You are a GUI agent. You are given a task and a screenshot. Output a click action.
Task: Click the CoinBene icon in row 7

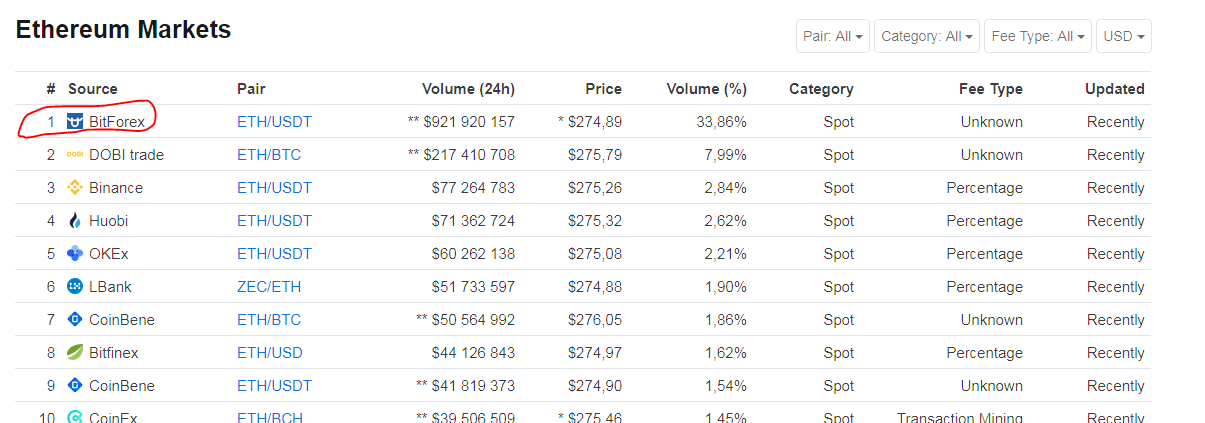coord(75,320)
